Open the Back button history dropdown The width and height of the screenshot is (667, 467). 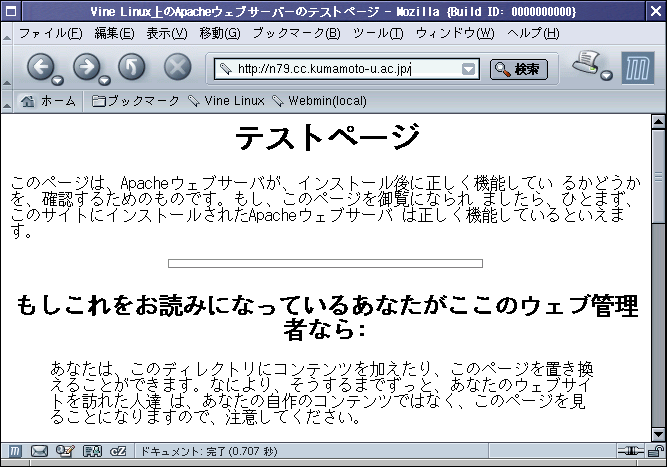[58, 80]
